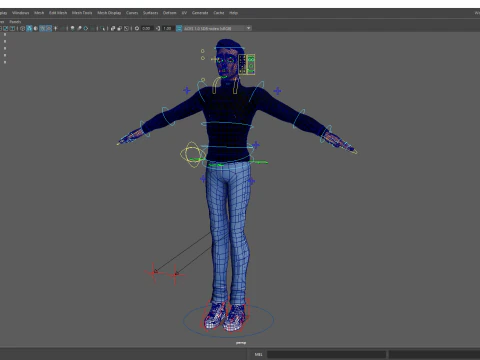Image resolution: width=480 pixels, height=360 pixels.
Task: Open the Surfaces menu
Action: click(150, 13)
